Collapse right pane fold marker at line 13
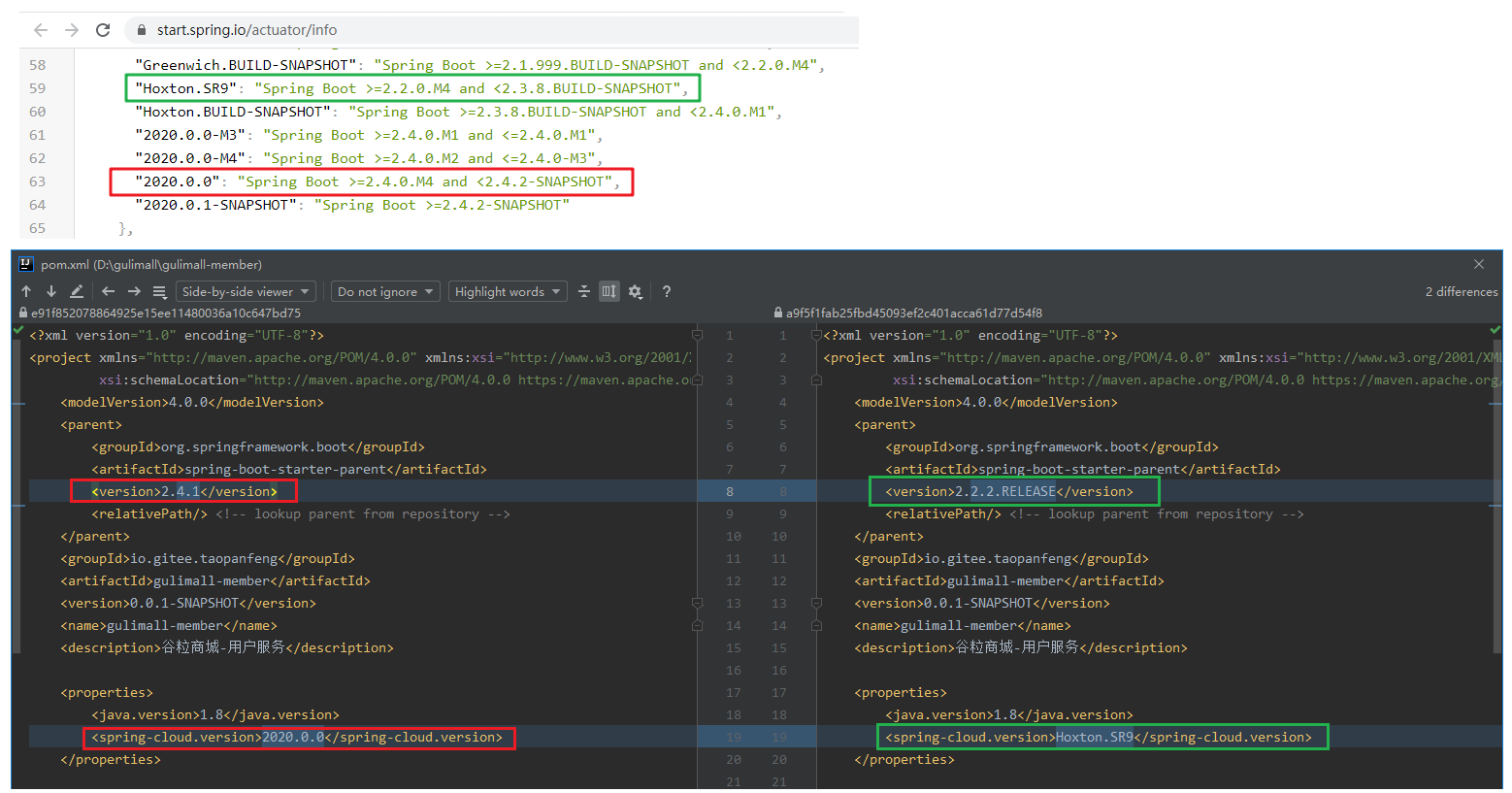 pyautogui.click(x=816, y=603)
